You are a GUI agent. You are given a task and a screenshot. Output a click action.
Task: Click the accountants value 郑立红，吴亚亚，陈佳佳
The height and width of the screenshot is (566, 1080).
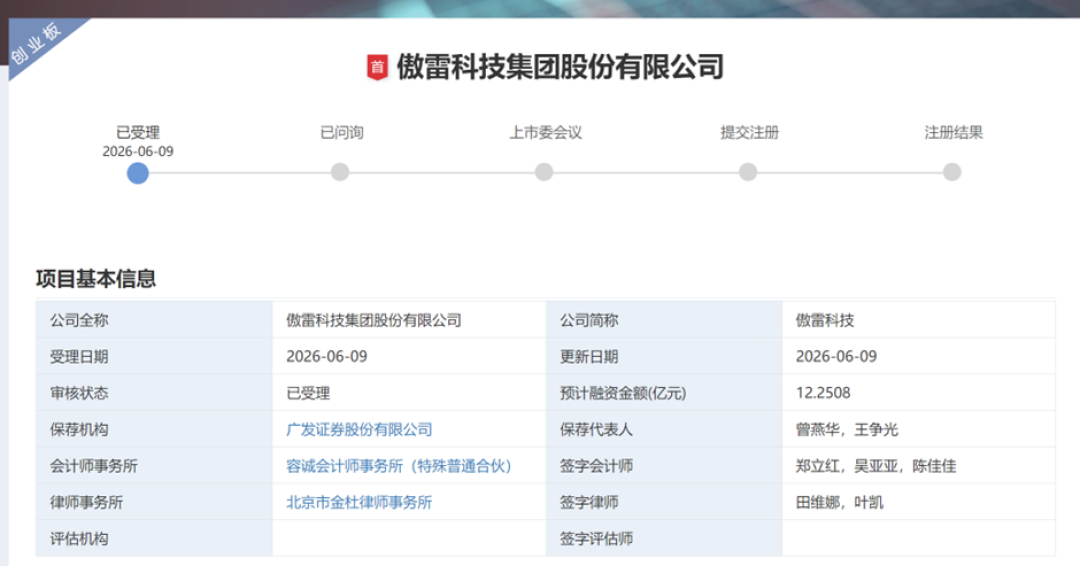[x=876, y=466]
